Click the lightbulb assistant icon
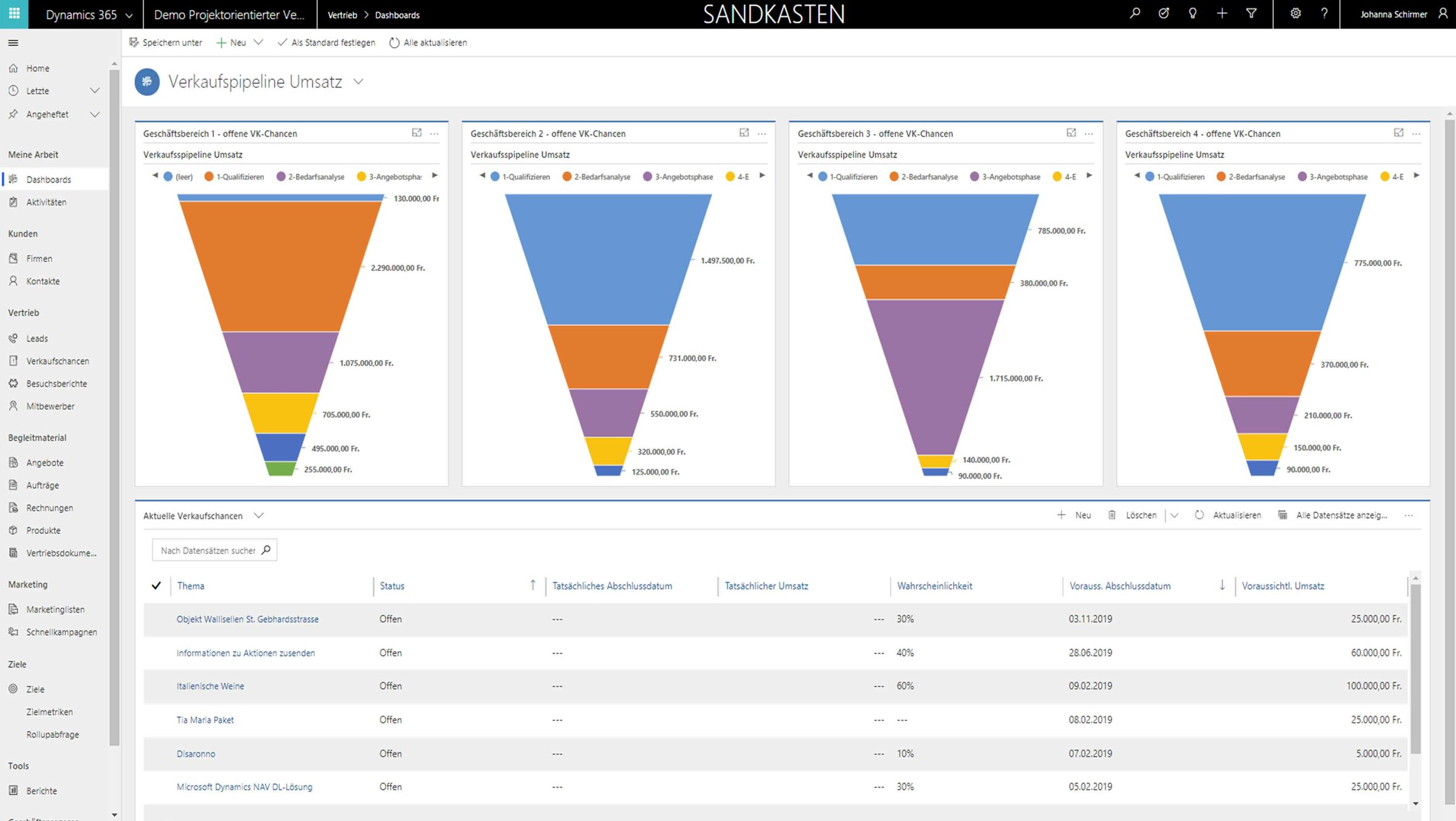1456x821 pixels. click(x=1193, y=13)
